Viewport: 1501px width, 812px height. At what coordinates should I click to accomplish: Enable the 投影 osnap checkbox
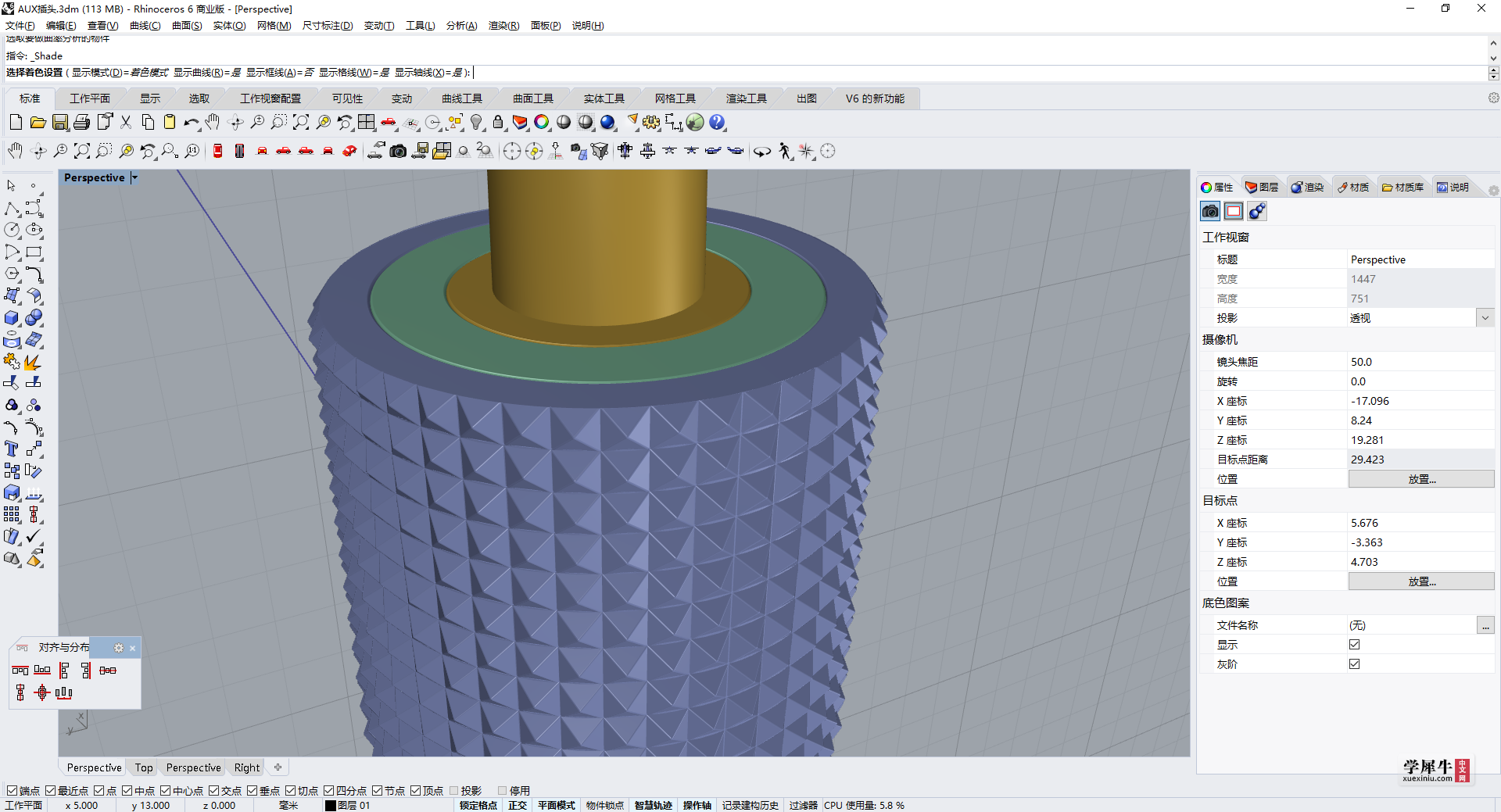click(x=453, y=791)
